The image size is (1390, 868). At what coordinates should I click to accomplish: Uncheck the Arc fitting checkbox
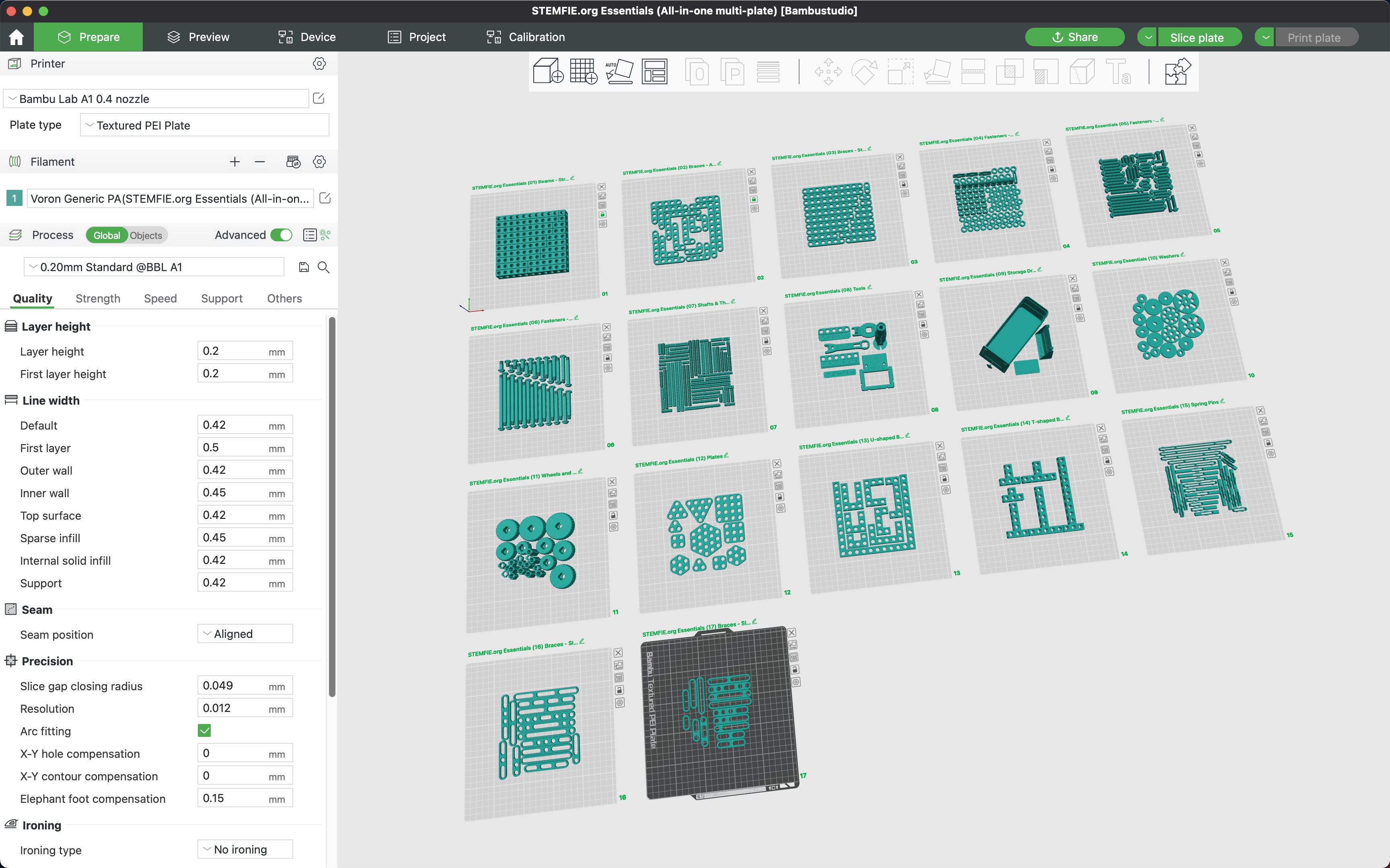tap(204, 730)
